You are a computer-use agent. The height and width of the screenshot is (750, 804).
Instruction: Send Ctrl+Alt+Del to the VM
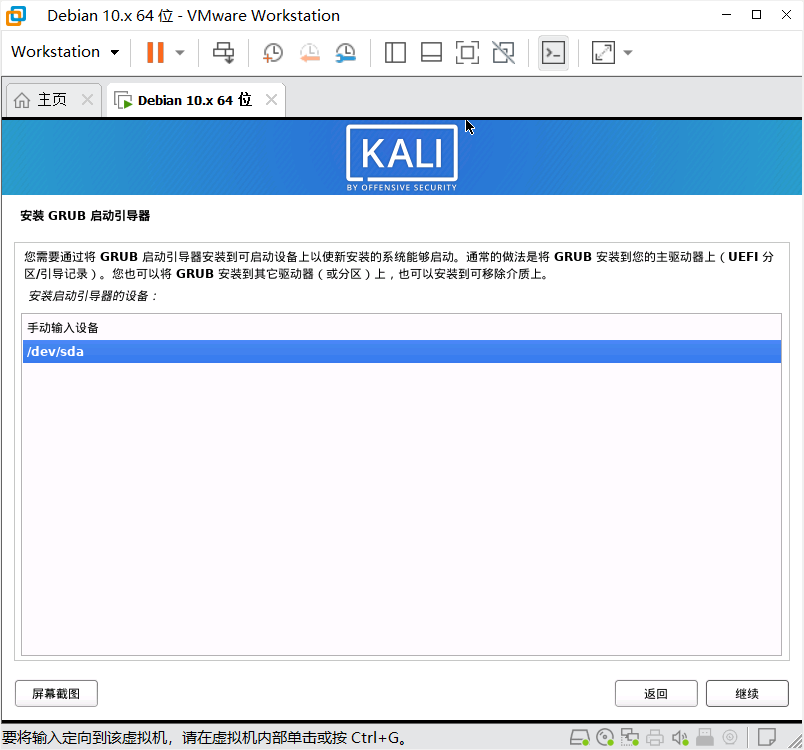(x=224, y=52)
